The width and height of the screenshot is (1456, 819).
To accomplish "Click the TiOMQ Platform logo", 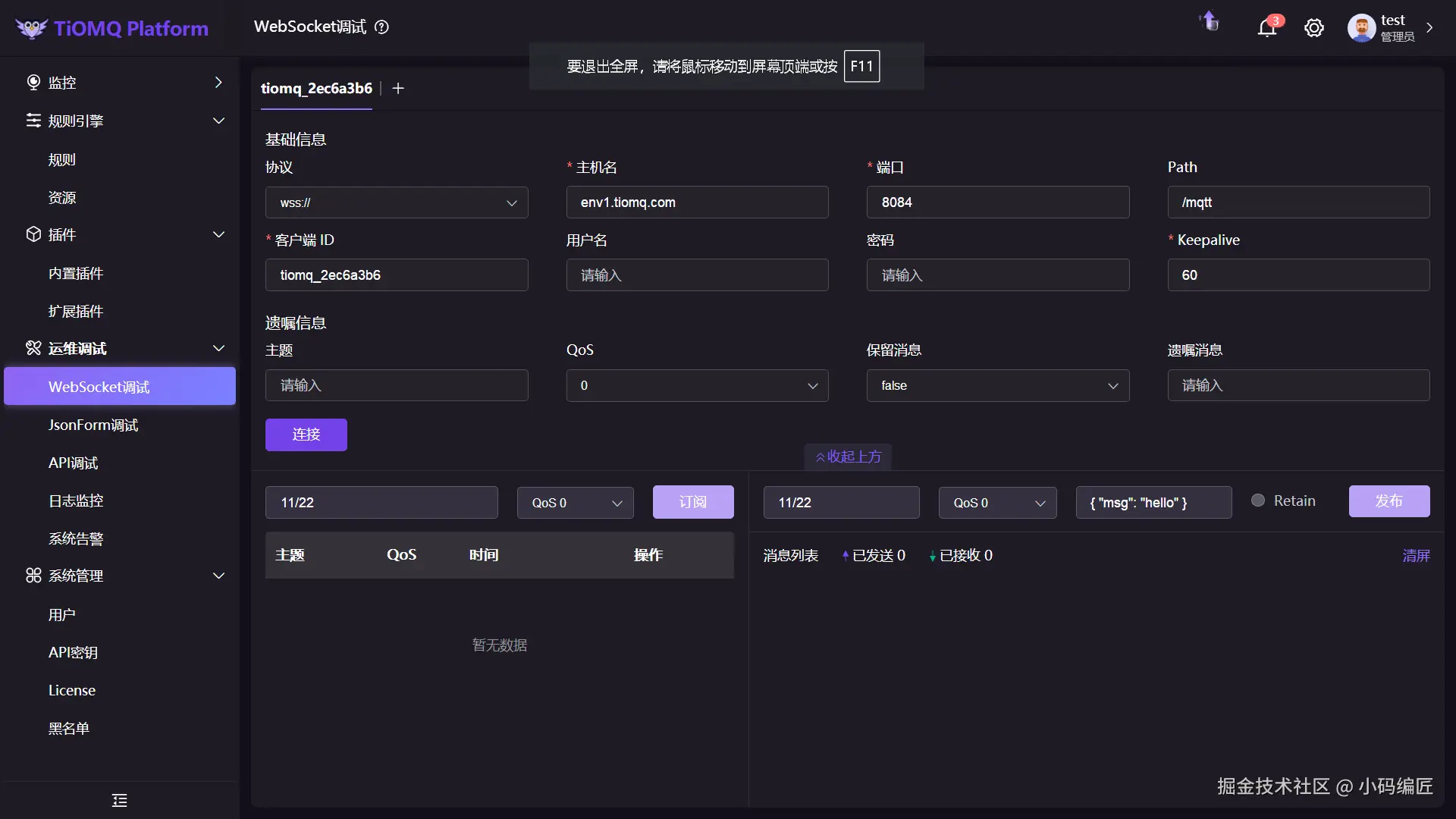I will (x=112, y=28).
